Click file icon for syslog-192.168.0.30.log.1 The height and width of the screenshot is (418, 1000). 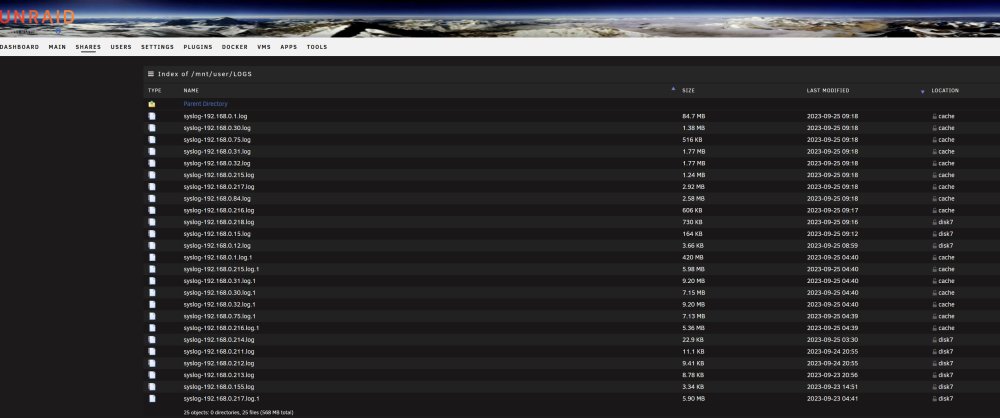[x=152, y=292]
